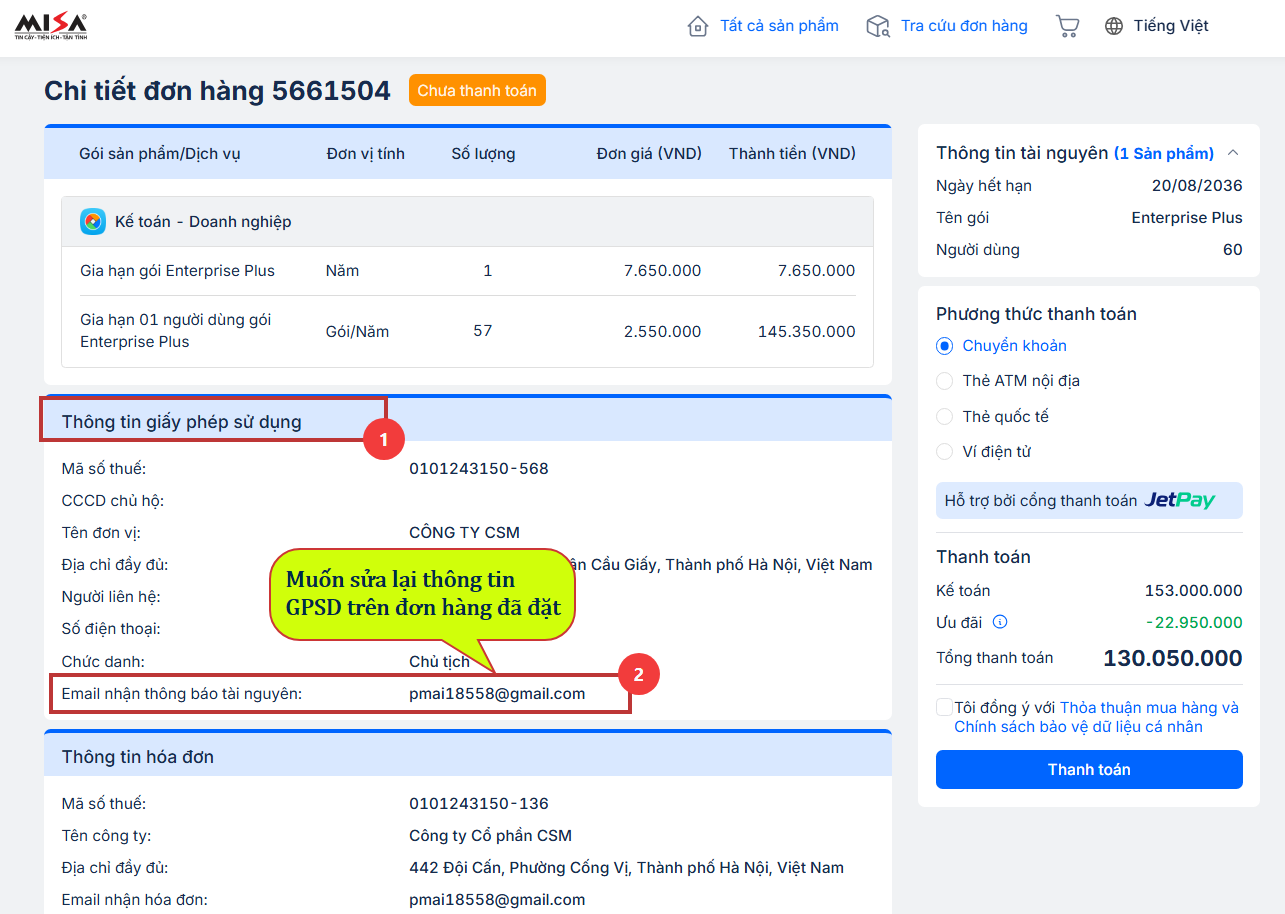Click the unit name CÔNG TY CSM
The width and height of the screenshot is (1285, 914).
[464, 533]
